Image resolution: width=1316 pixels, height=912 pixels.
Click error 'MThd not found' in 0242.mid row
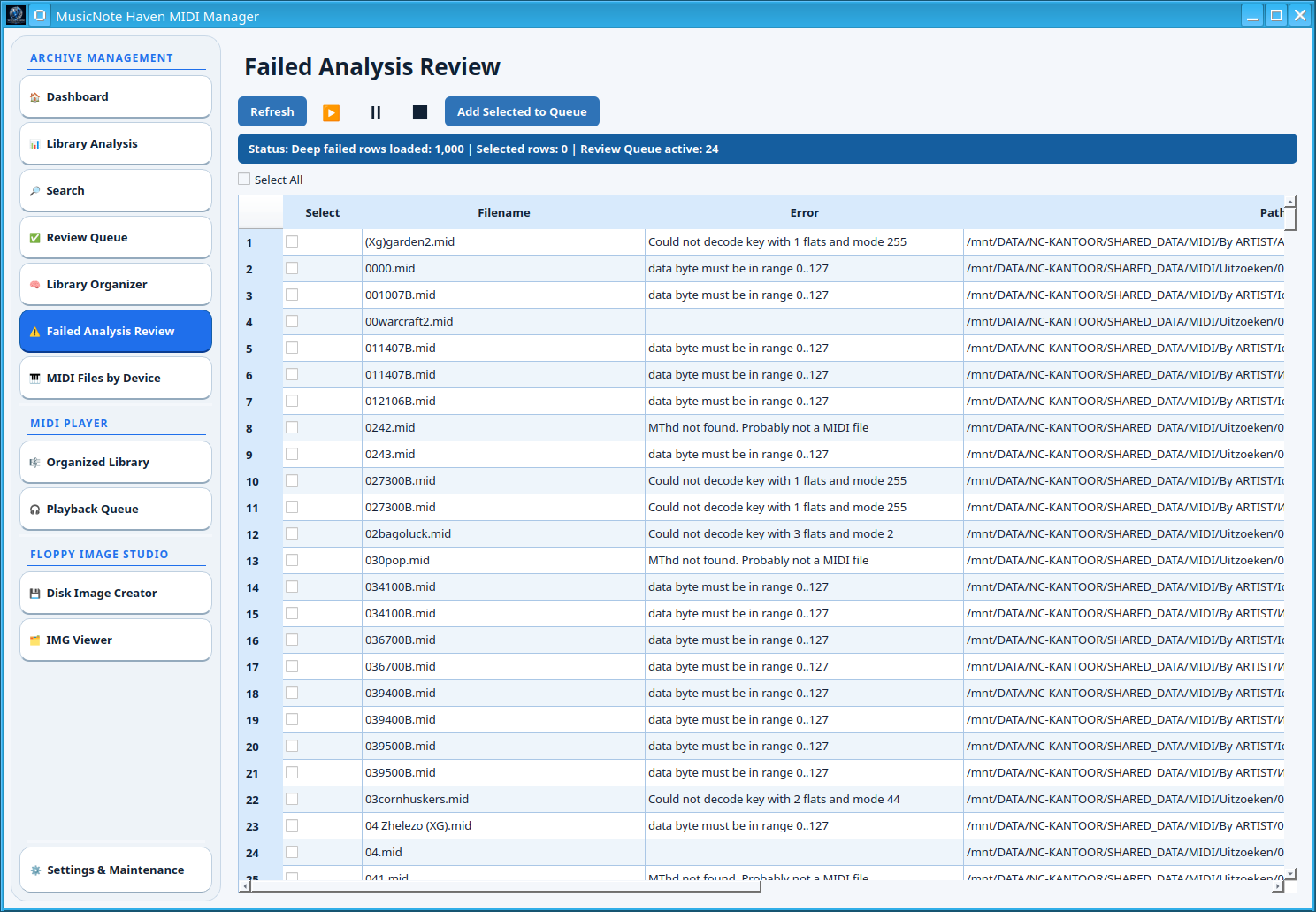[805, 428]
